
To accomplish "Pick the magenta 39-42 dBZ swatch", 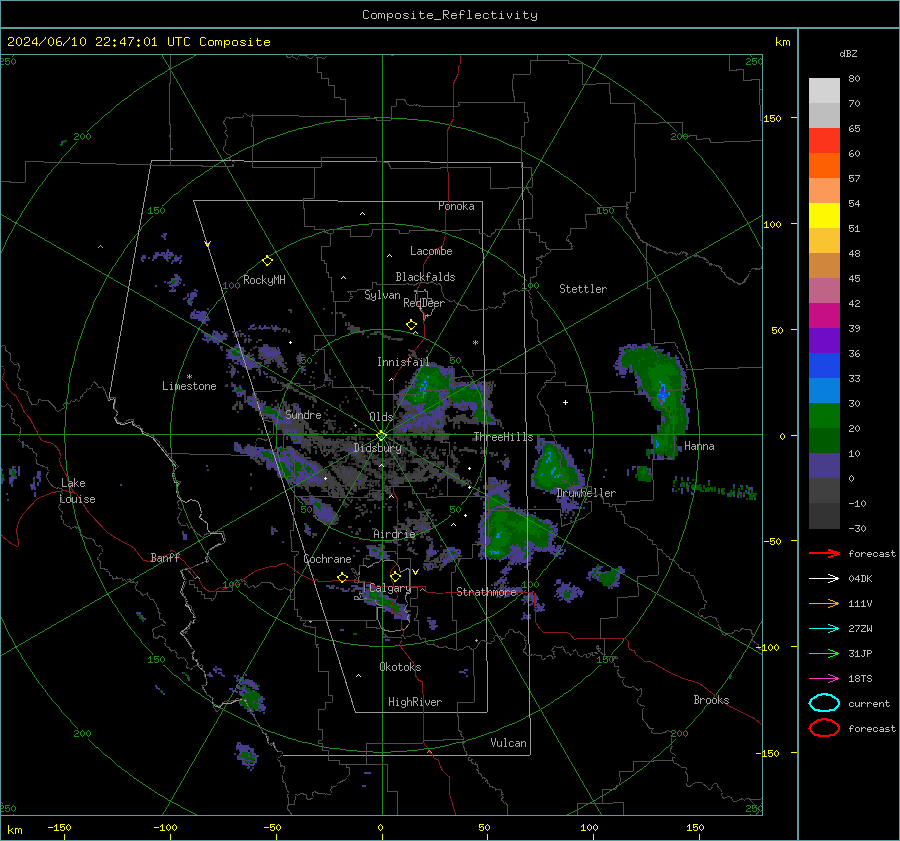I will (x=824, y=316).
